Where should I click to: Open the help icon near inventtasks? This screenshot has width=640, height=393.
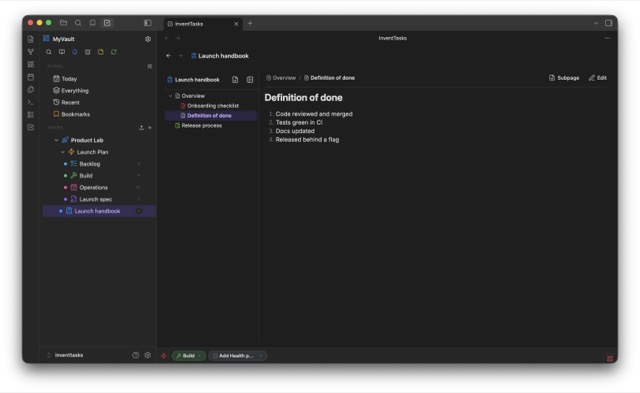coord(136,355)
